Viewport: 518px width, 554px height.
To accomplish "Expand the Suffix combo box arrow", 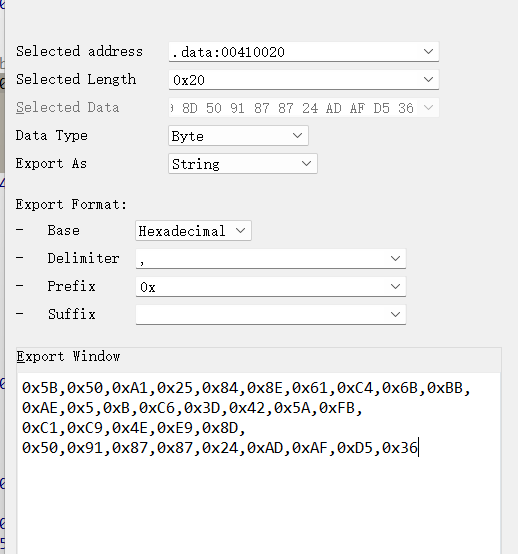I will pyautogui.click(x=395, y=314).
